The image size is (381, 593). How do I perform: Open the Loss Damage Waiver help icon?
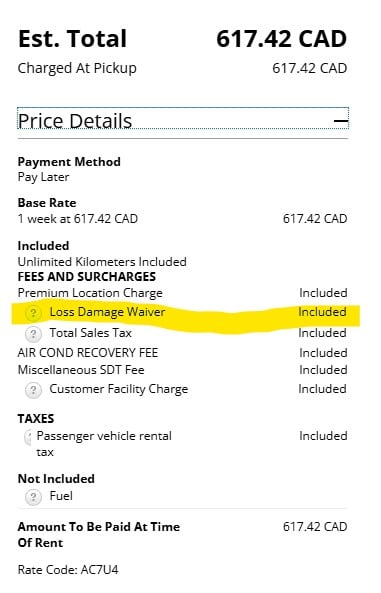33,313
